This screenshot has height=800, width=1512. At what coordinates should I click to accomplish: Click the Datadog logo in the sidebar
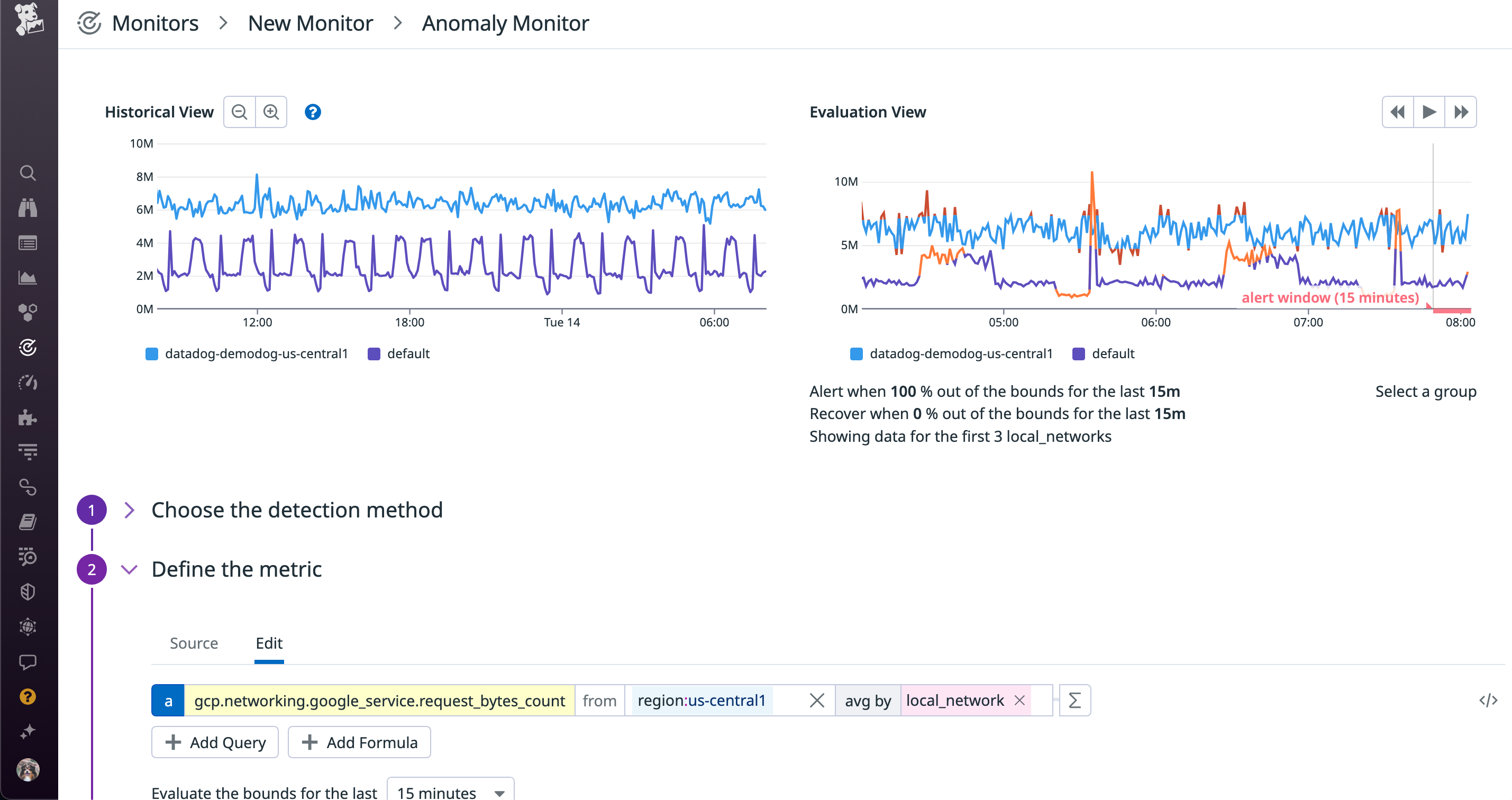pyautogui.click(x=28, y=20)
